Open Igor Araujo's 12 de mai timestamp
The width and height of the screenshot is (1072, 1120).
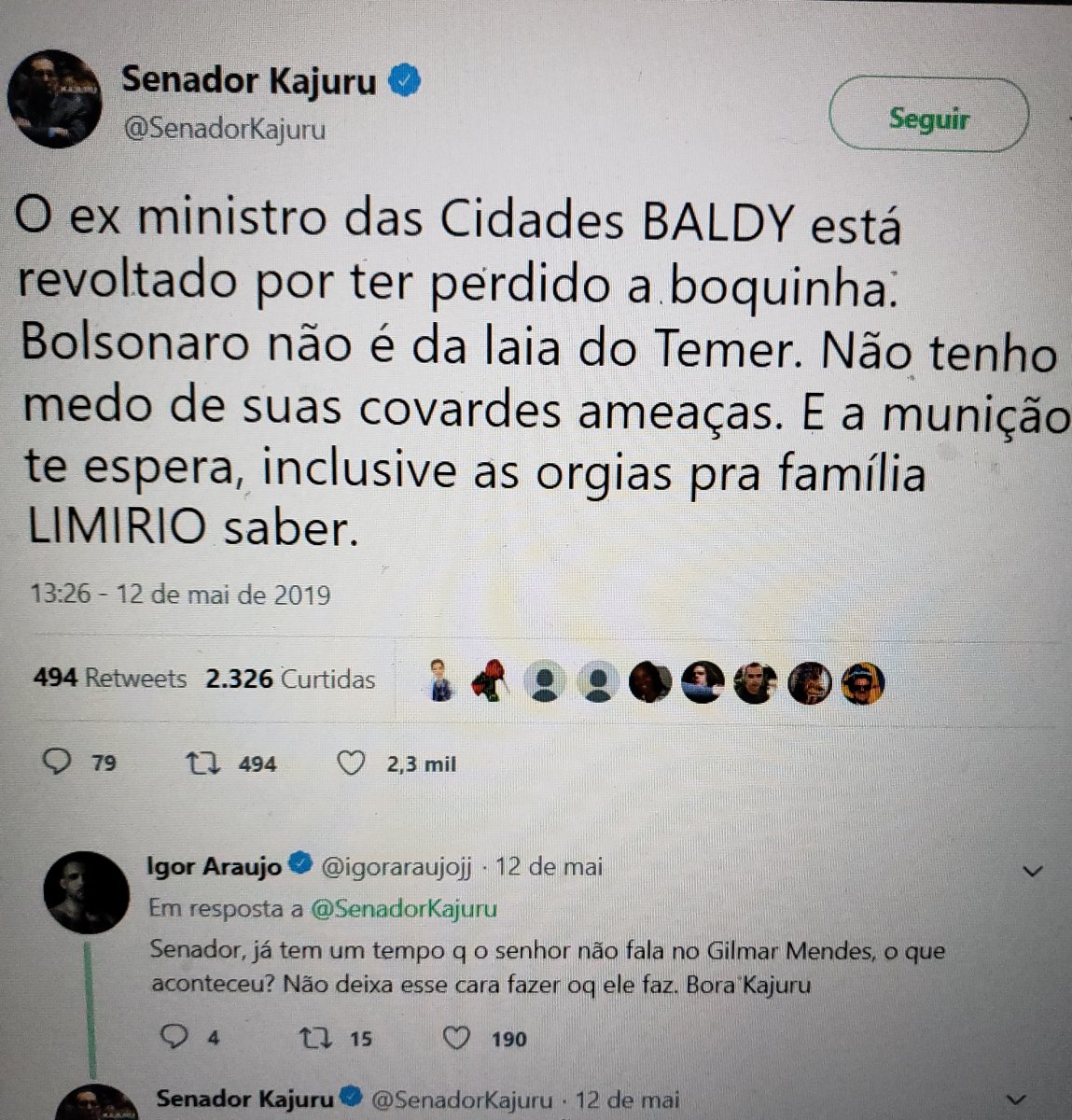[x=549, y=867]
